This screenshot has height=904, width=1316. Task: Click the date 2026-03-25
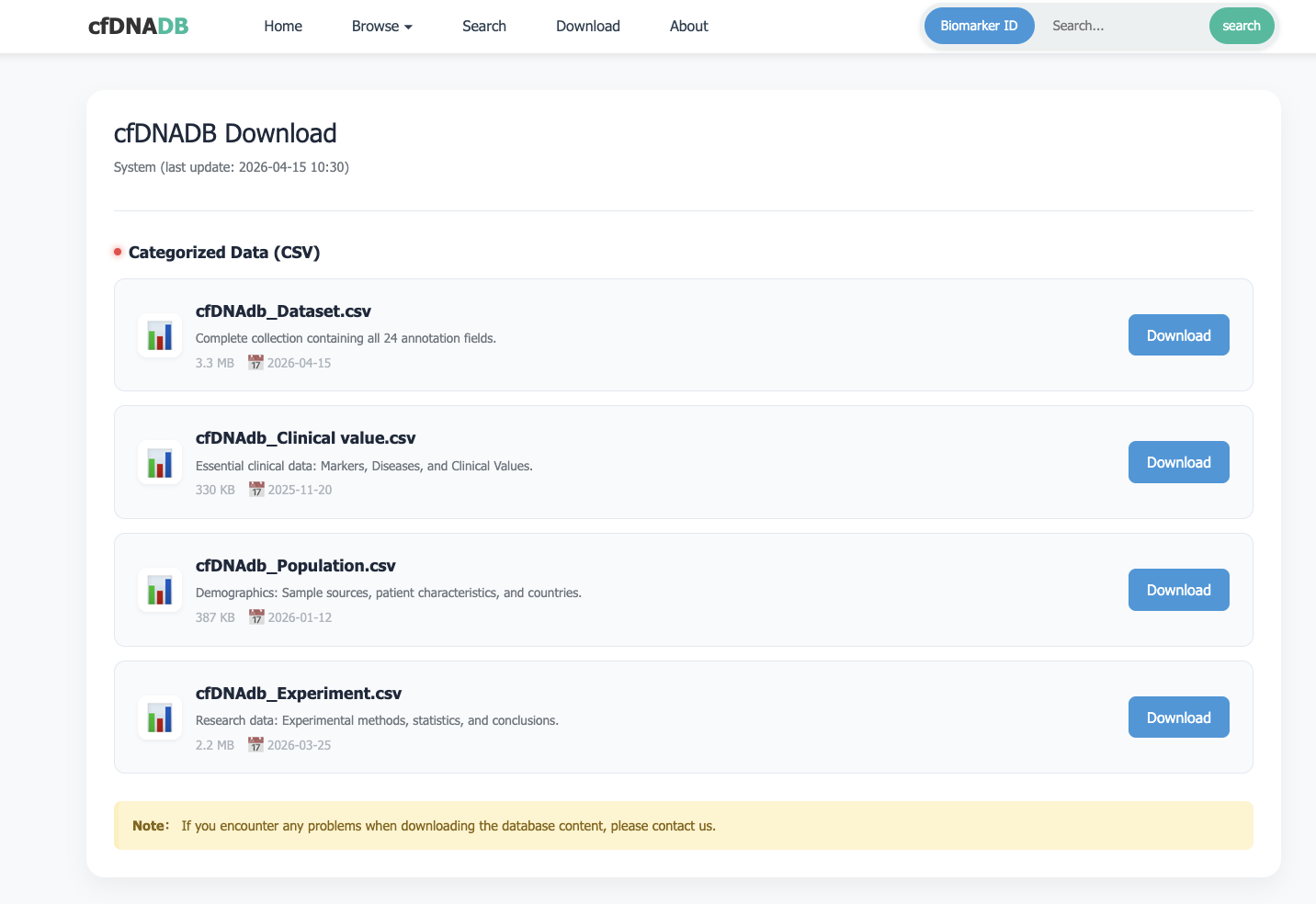click(x=299, y=745)
